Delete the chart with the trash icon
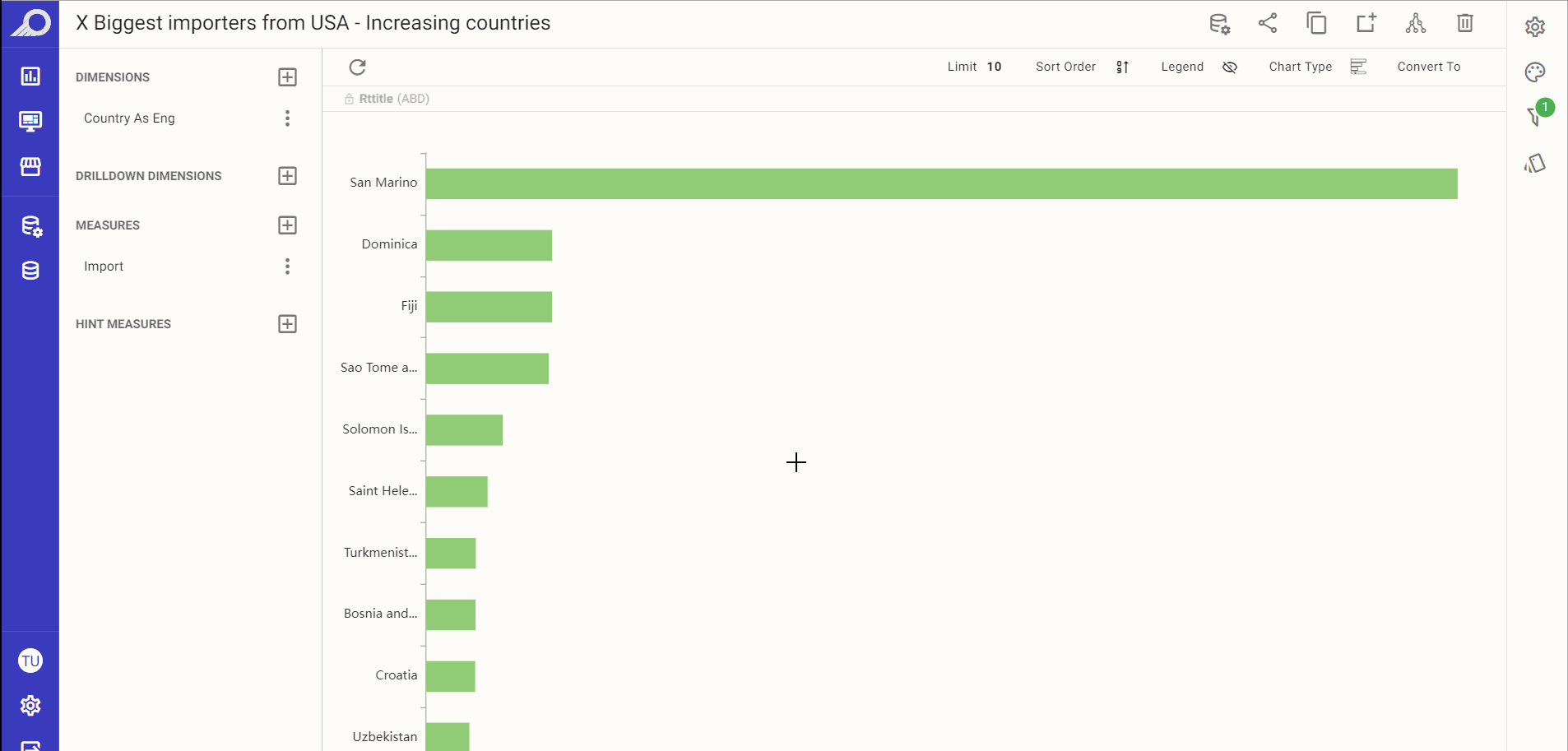 [1465, 23]
